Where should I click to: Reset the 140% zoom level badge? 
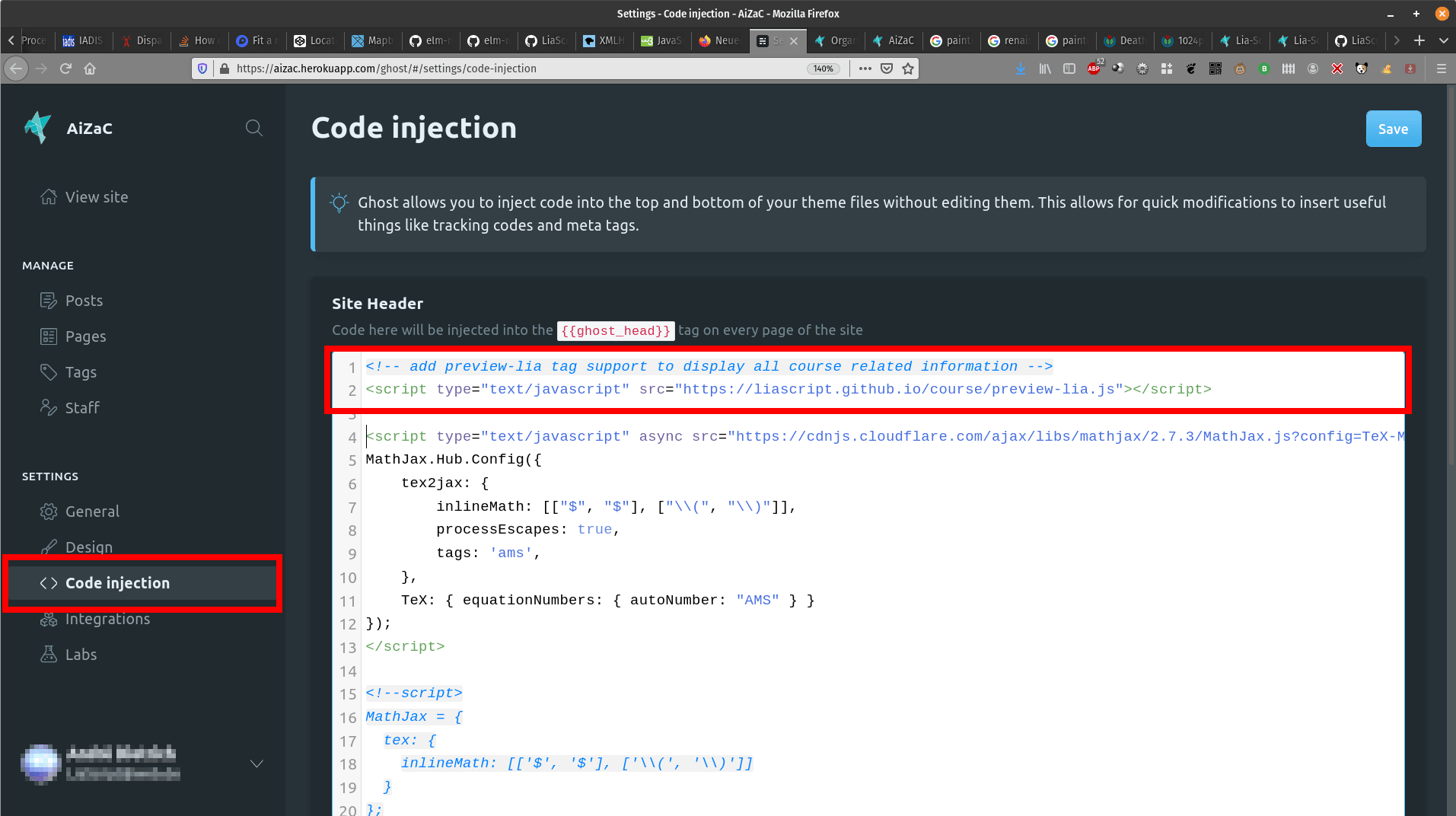[x=824, y=69]
